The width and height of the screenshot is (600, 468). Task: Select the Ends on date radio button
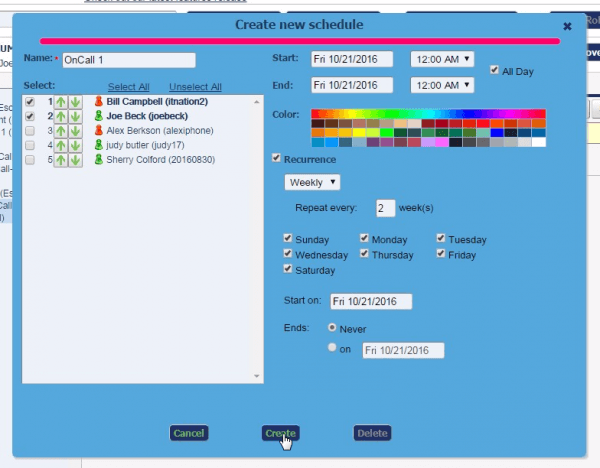[x=332, y=347]
